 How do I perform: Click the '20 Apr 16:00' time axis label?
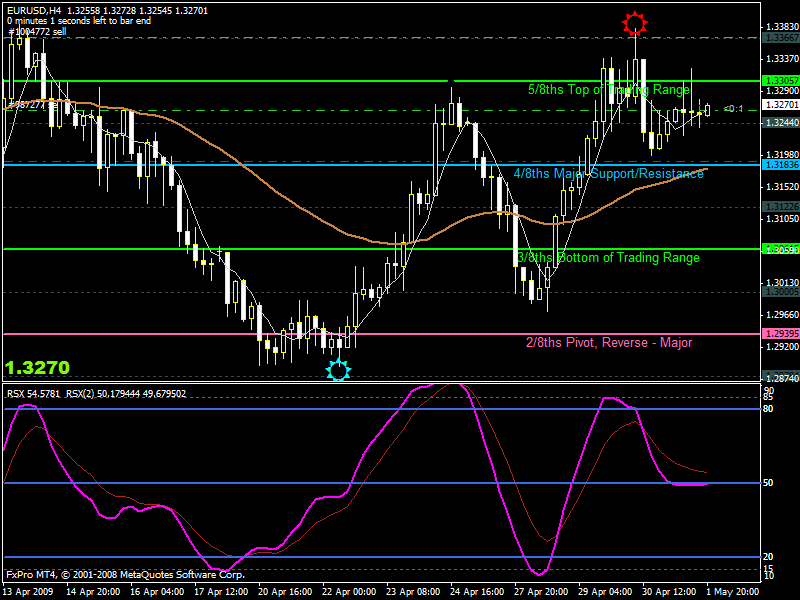pyautogui.click(x=285, y=592)
